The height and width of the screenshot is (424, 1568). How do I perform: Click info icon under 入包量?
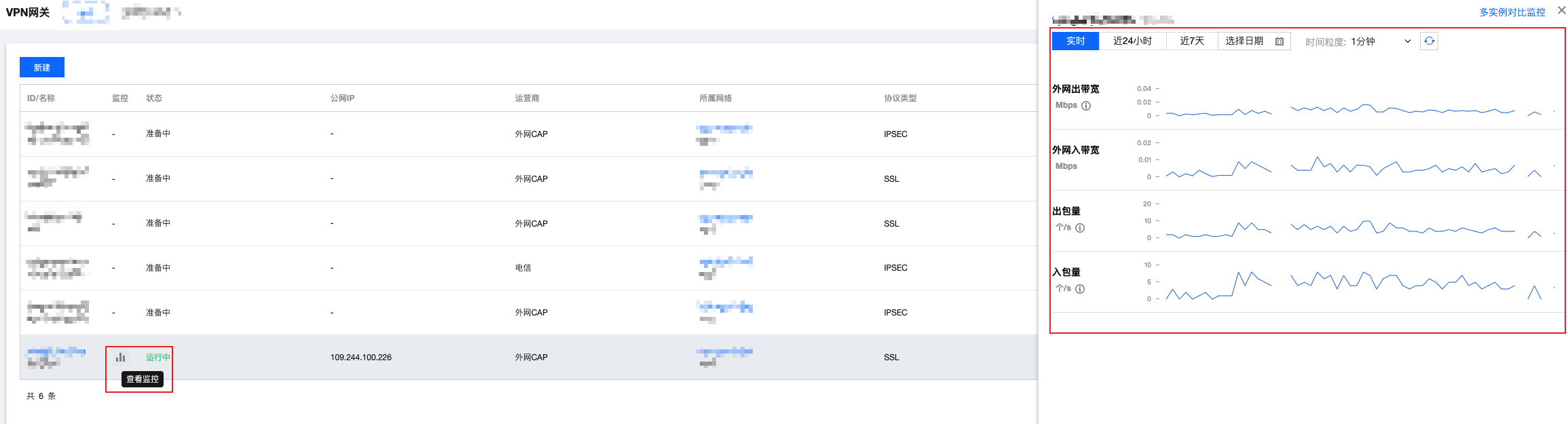[1080, 289]
